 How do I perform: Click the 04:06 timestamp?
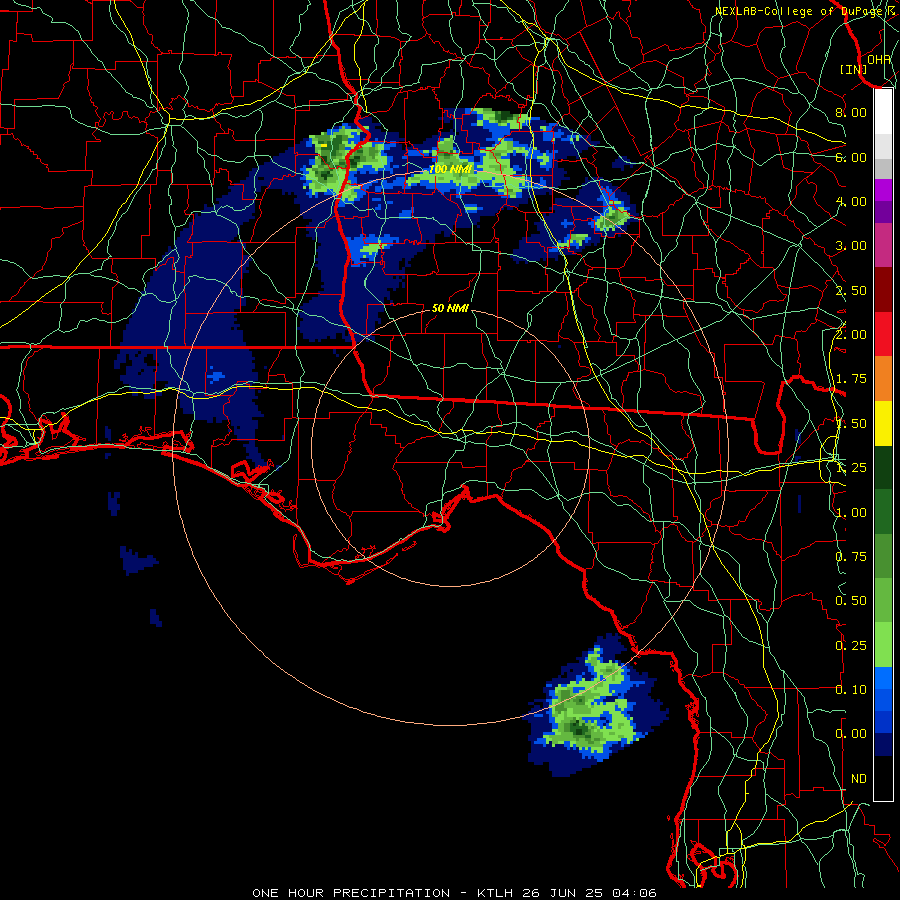click(x=634, y=893)
